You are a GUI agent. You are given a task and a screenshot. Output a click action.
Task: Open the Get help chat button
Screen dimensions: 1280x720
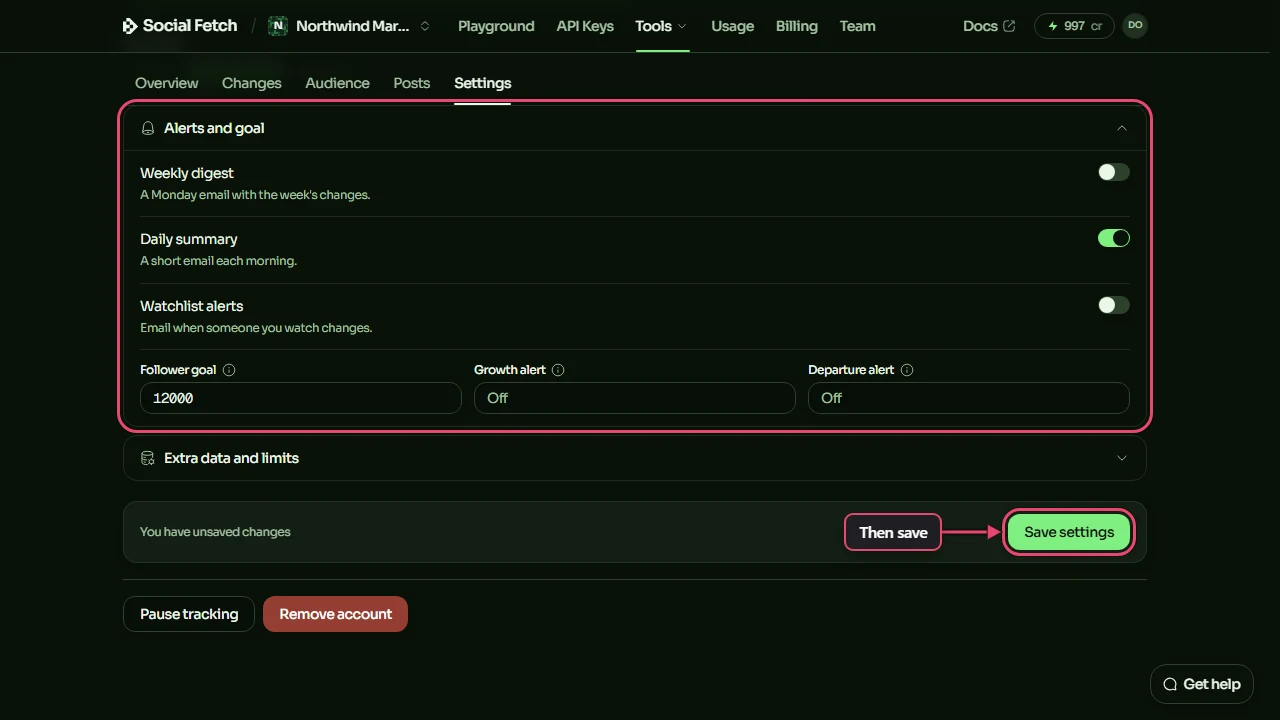pos(1202,684)
